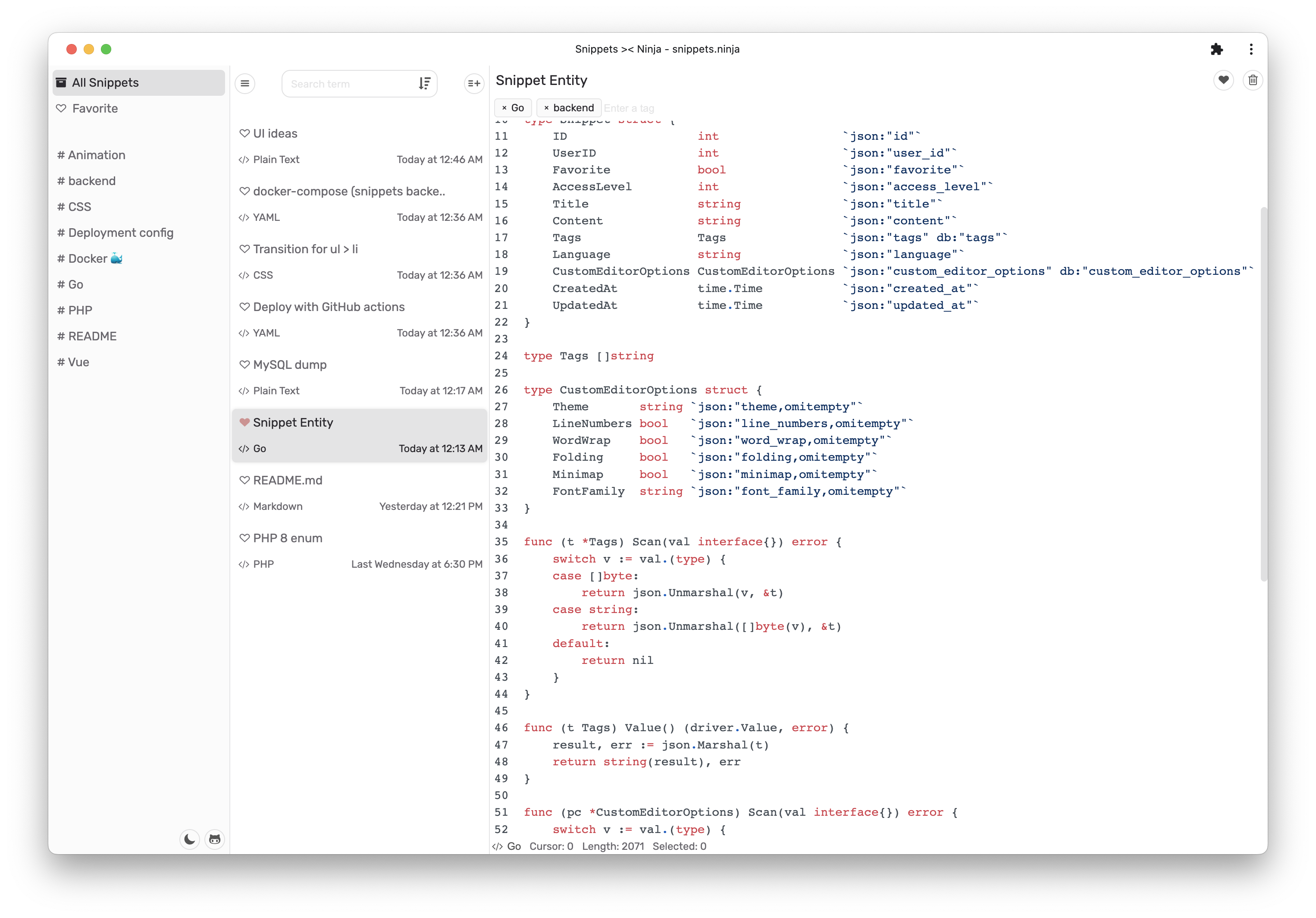This screenshot has height=918, width=1316.
Task: Remove the backend tag with its x
Action: pyautogui.click(x=546, y=108)
